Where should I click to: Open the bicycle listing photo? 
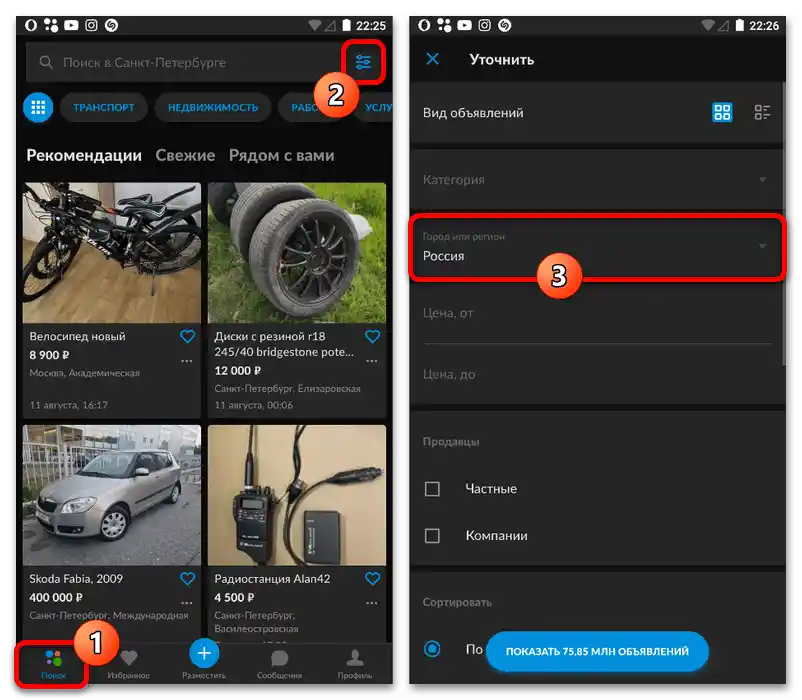(x=112, y=253)
